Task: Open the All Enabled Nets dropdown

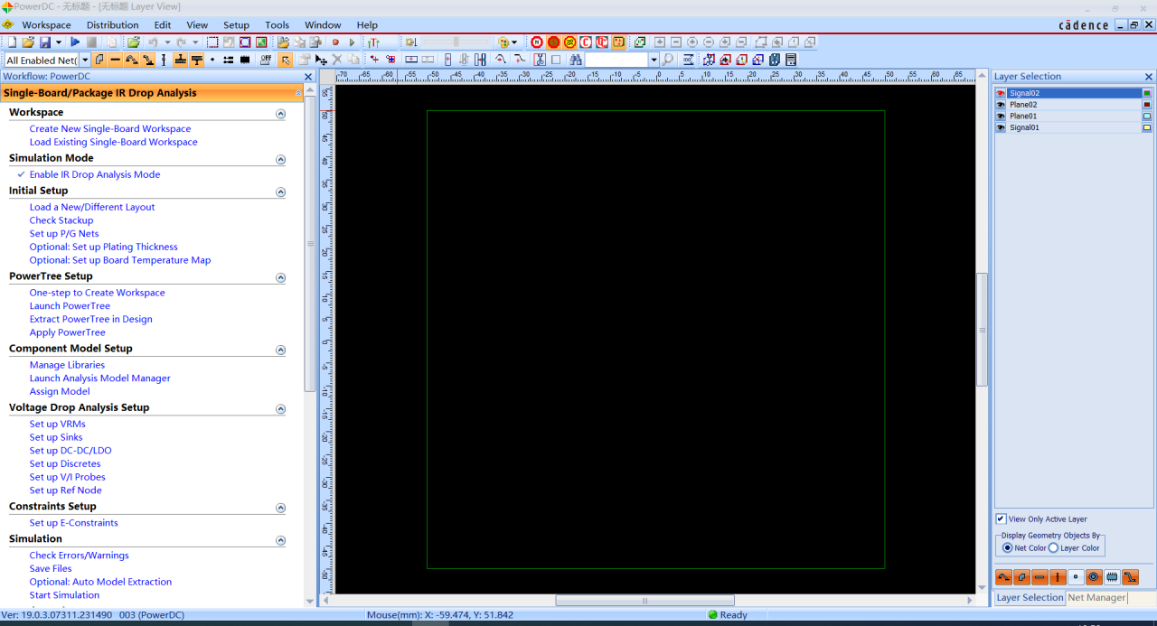Action: click(x=85, y=60)
